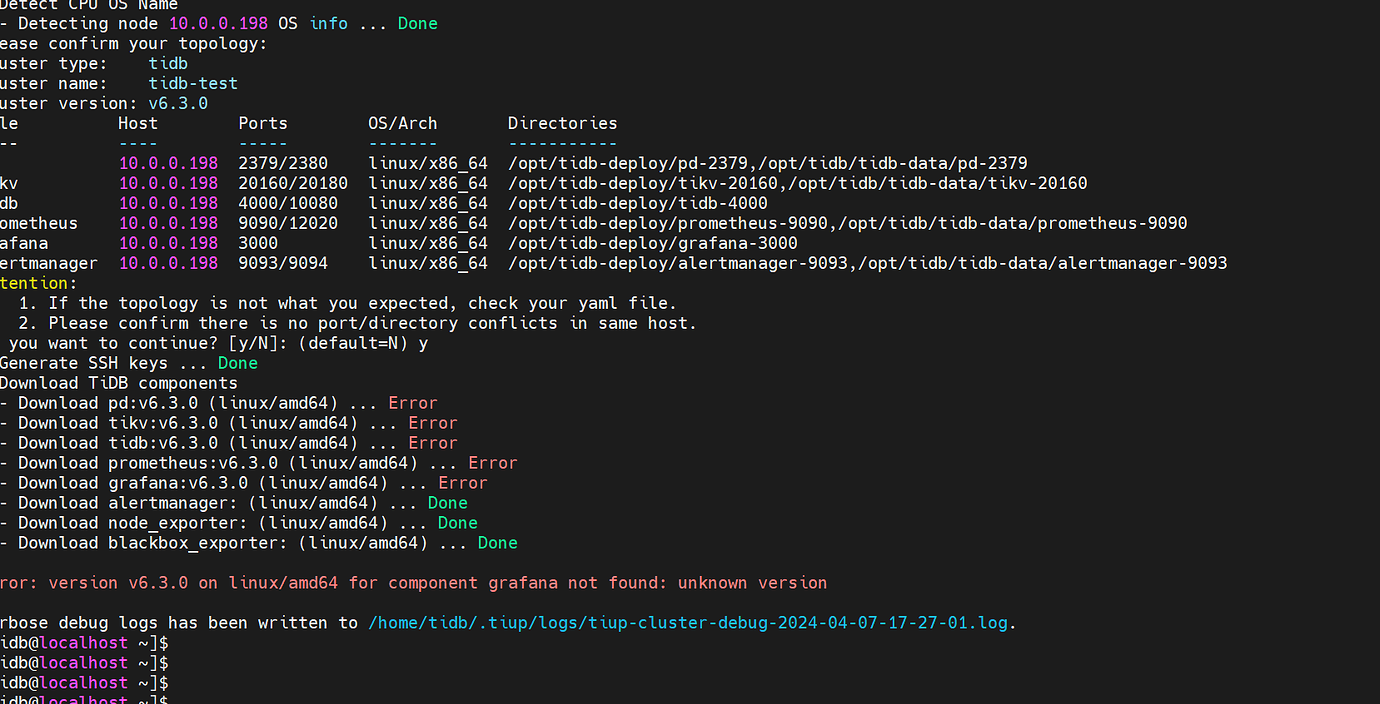Click host IP in the alertmanager row
1380x704 pixels.
click(x=168, y=264)
